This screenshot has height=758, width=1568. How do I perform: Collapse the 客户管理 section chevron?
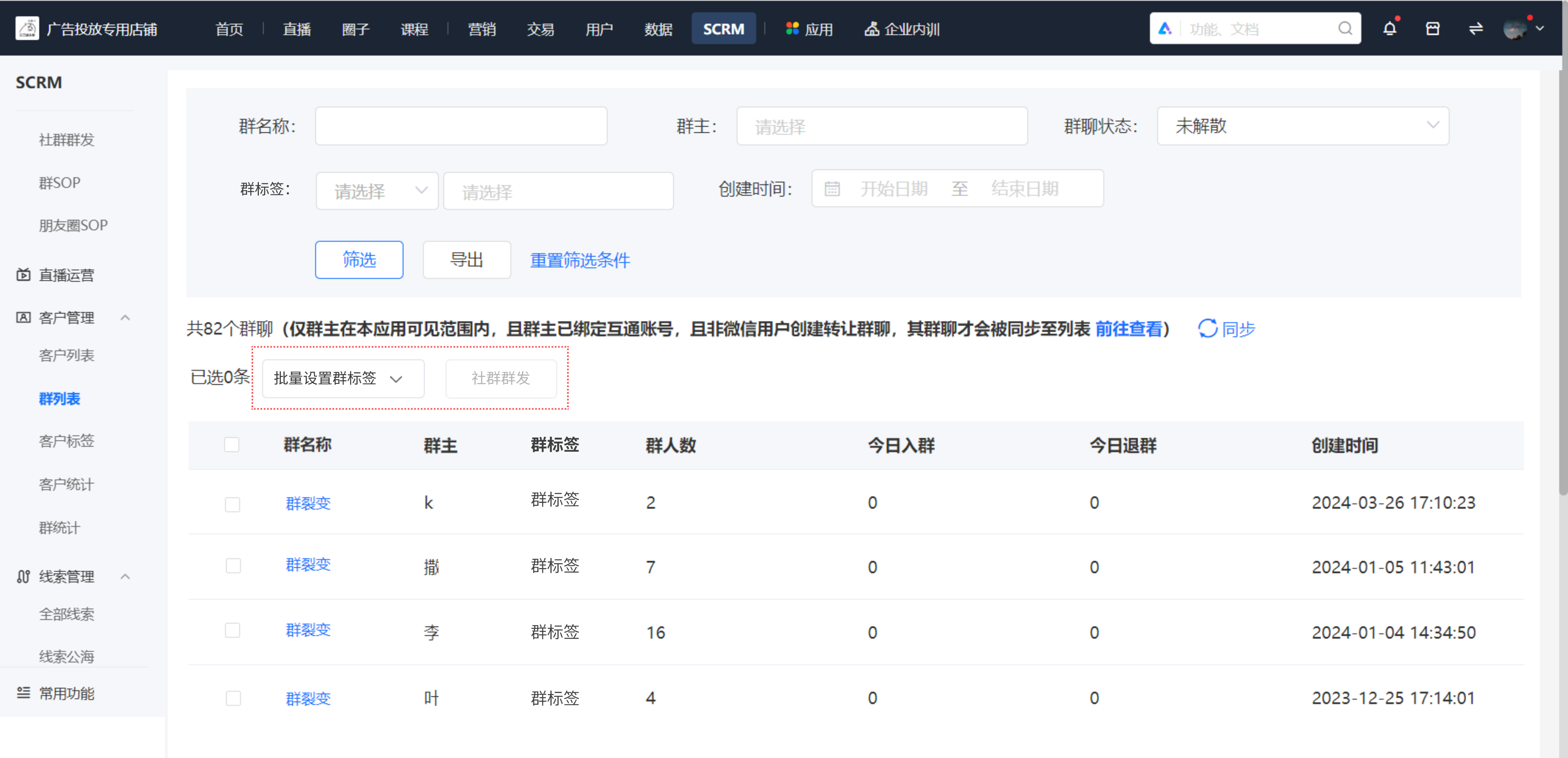pyautogui.click(x=125, y=317)
